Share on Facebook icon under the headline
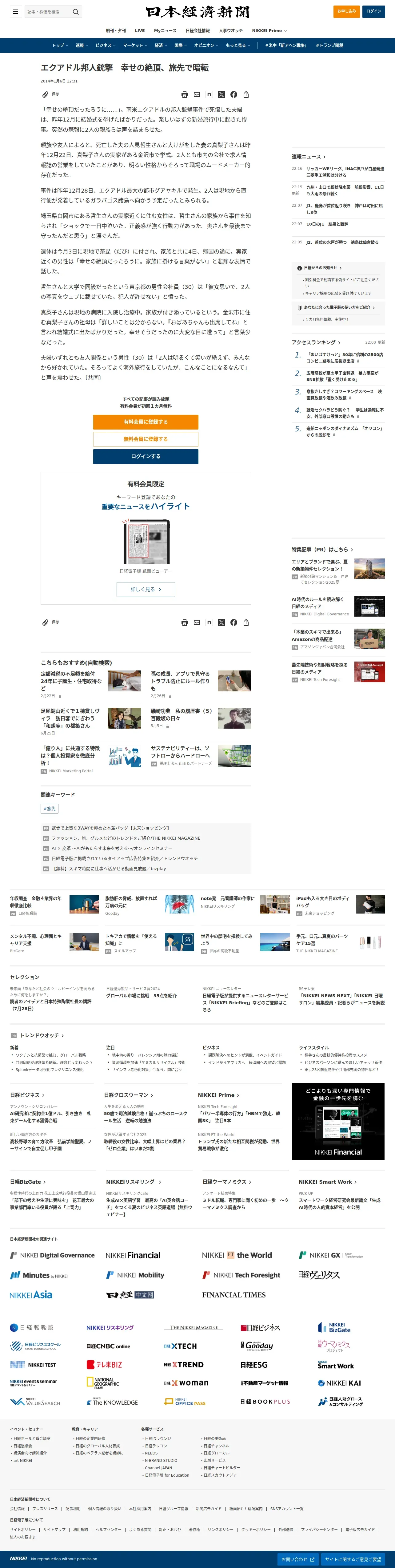 pos(234,94)
